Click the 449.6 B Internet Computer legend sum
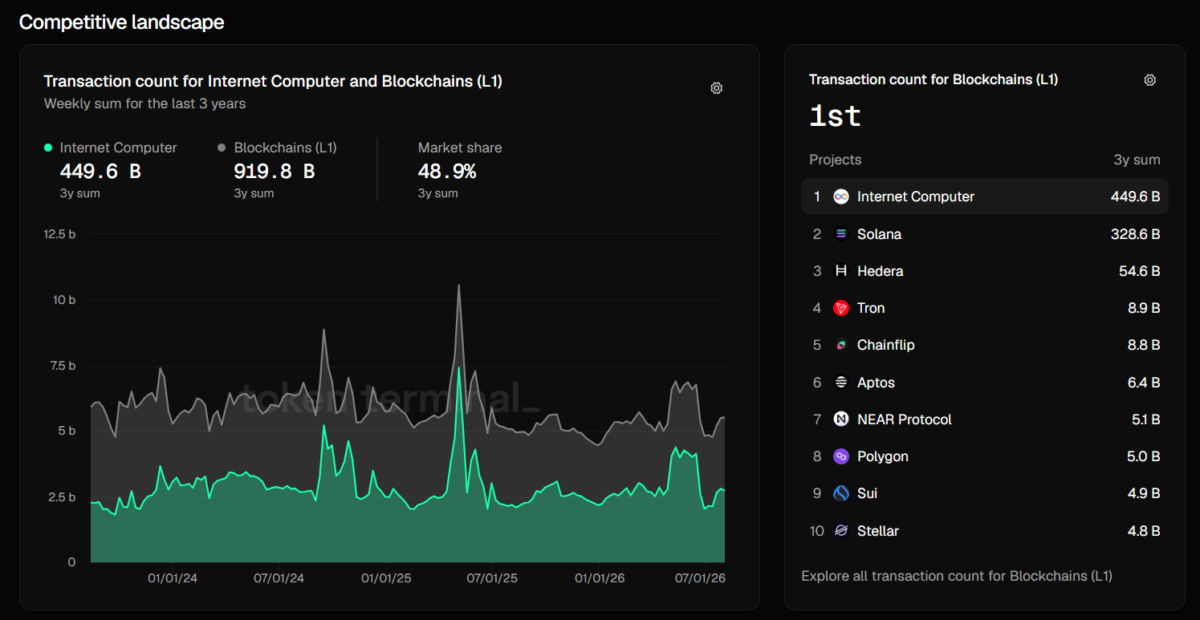 click(100, 171)
